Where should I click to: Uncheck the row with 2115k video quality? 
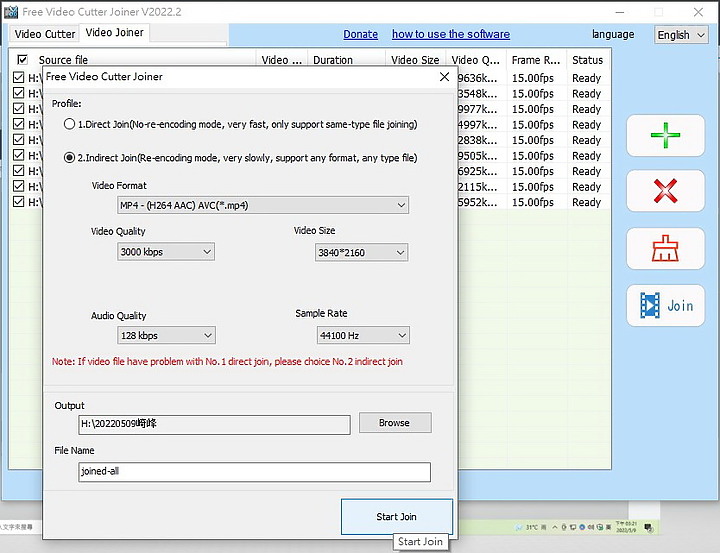tap(18, 186)
